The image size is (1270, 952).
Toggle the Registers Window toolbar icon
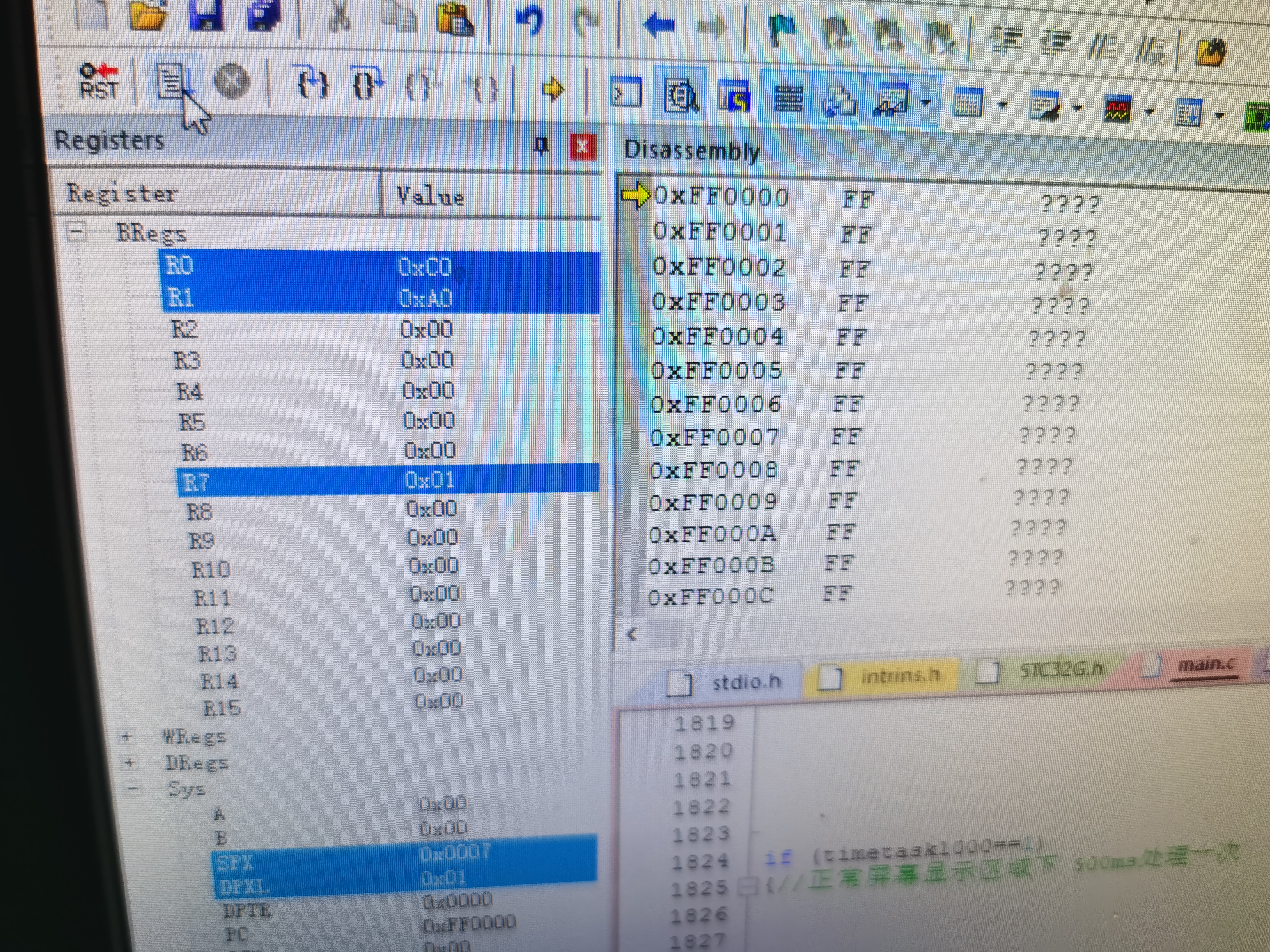pos(788,98)
